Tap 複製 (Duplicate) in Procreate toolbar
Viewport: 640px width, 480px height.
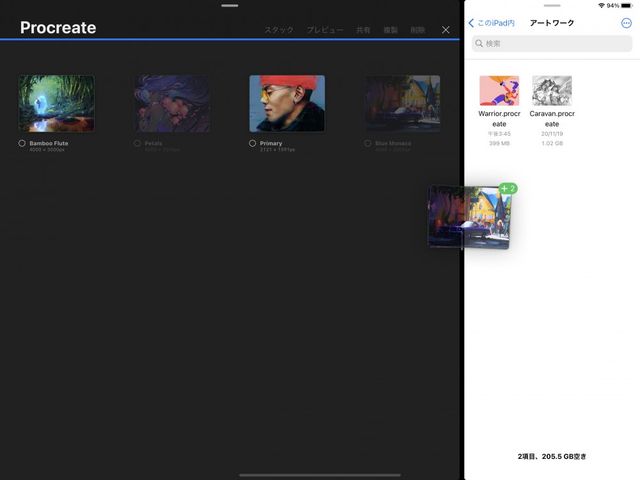pos(390,30)
